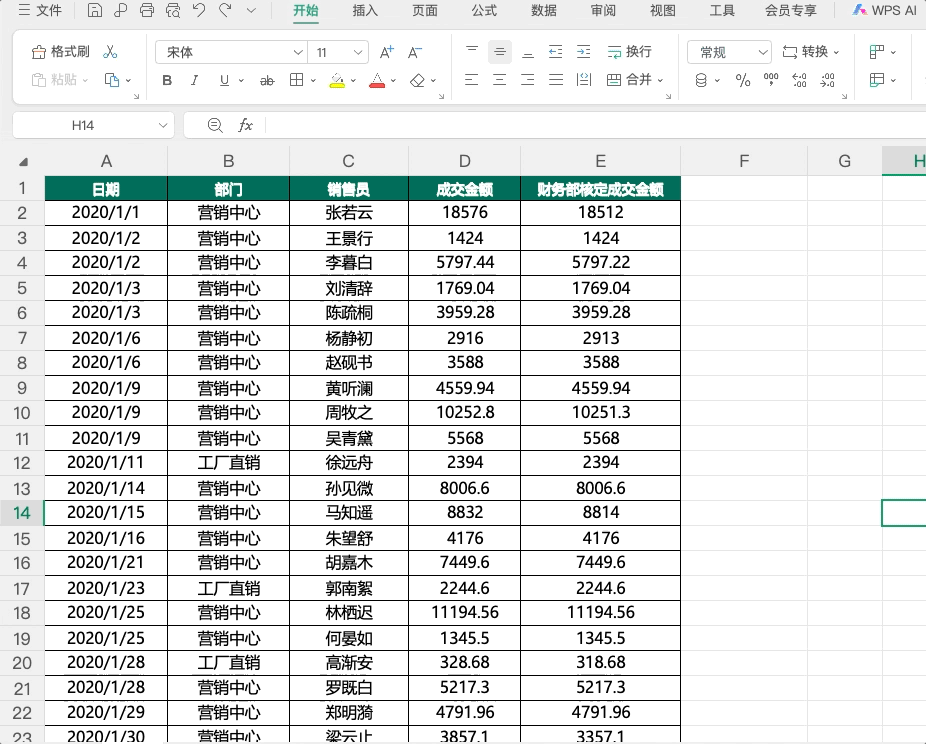Click the copy icon
Image resolution: width=926 pixels, height=744 pixels.
pyautogui.click(x=112, y=80)
